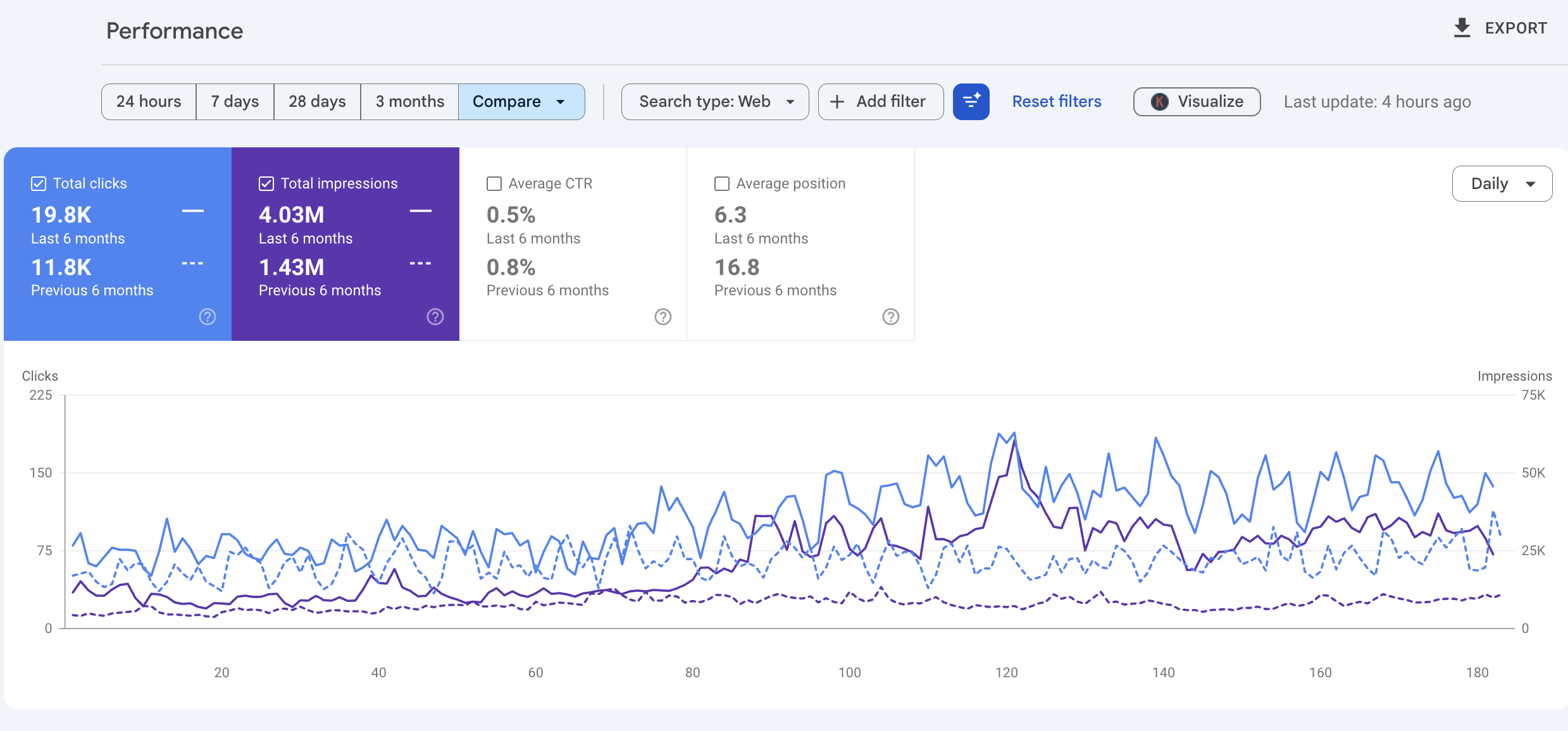The height and width of the screenshot is (731, 1568).
Task: Uncheck the Total clicks checkbox
Action: click(x=38, y=183)
